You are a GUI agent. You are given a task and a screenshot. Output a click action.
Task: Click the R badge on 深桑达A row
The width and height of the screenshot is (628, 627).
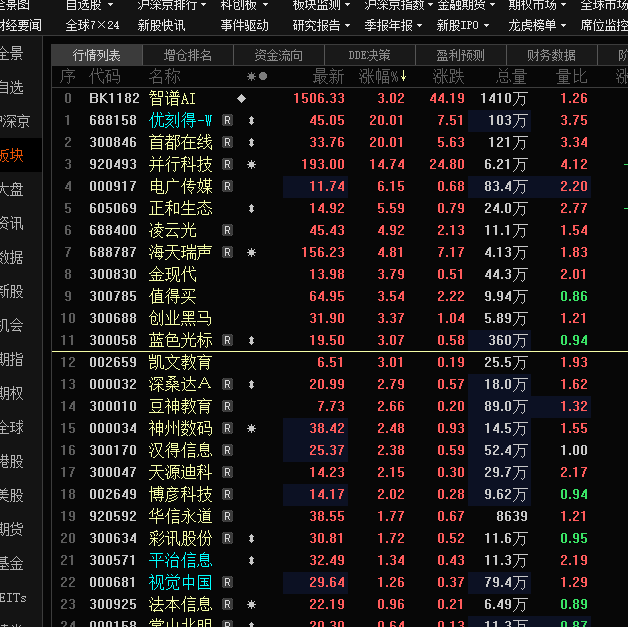pyautogui.click(x=227, y=384)
